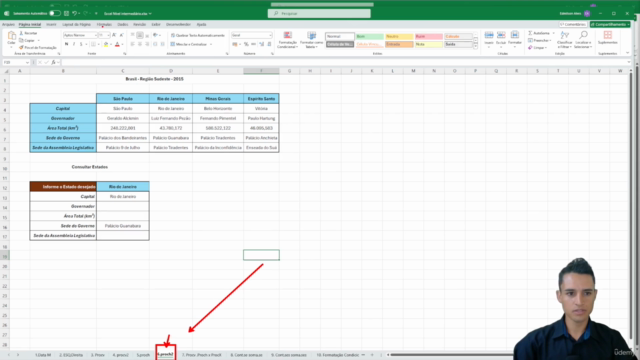
Task: Click the Formatar cells icon
Action: click(515, 35)
